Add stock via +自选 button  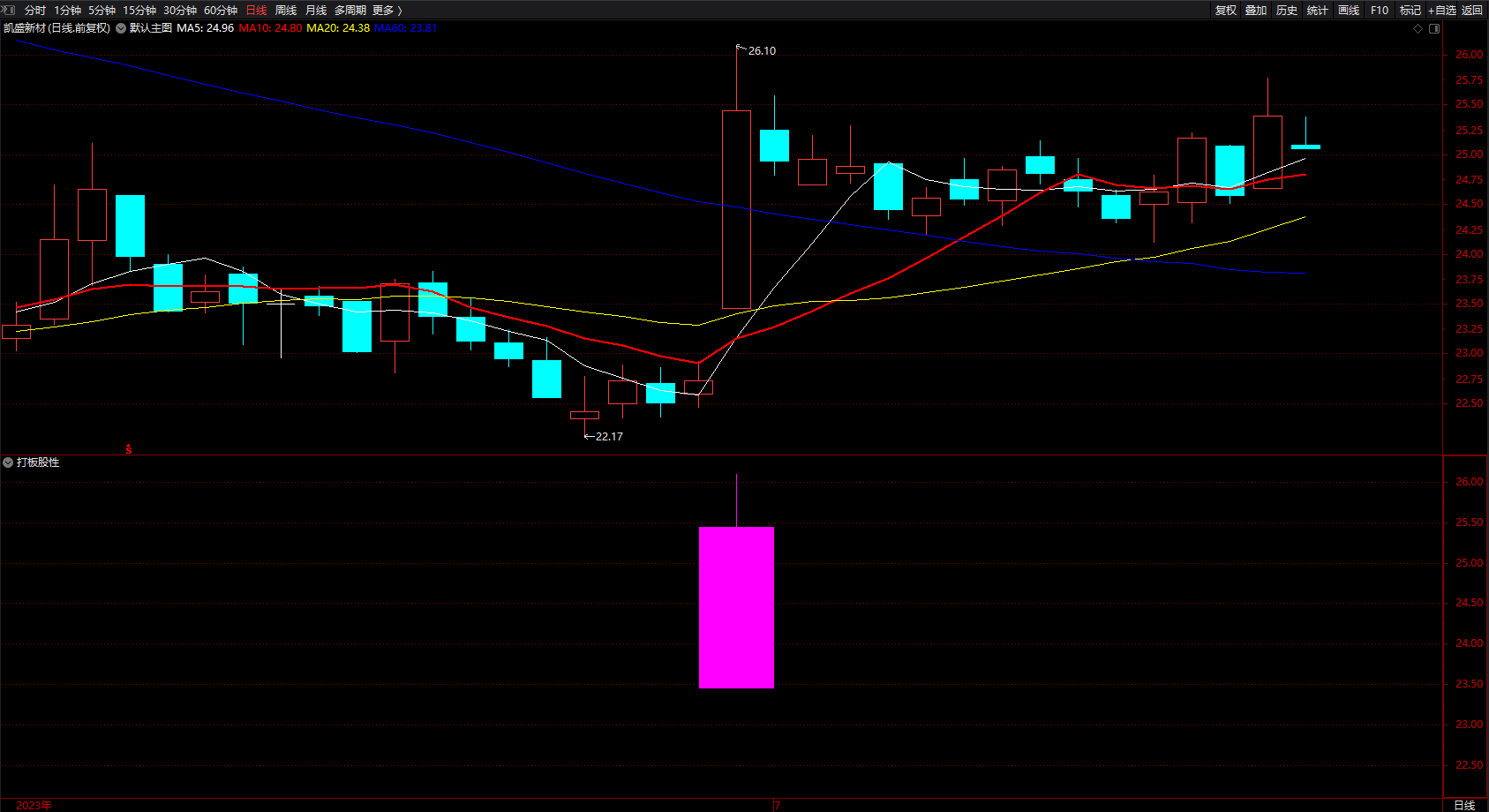(1442, 11)
